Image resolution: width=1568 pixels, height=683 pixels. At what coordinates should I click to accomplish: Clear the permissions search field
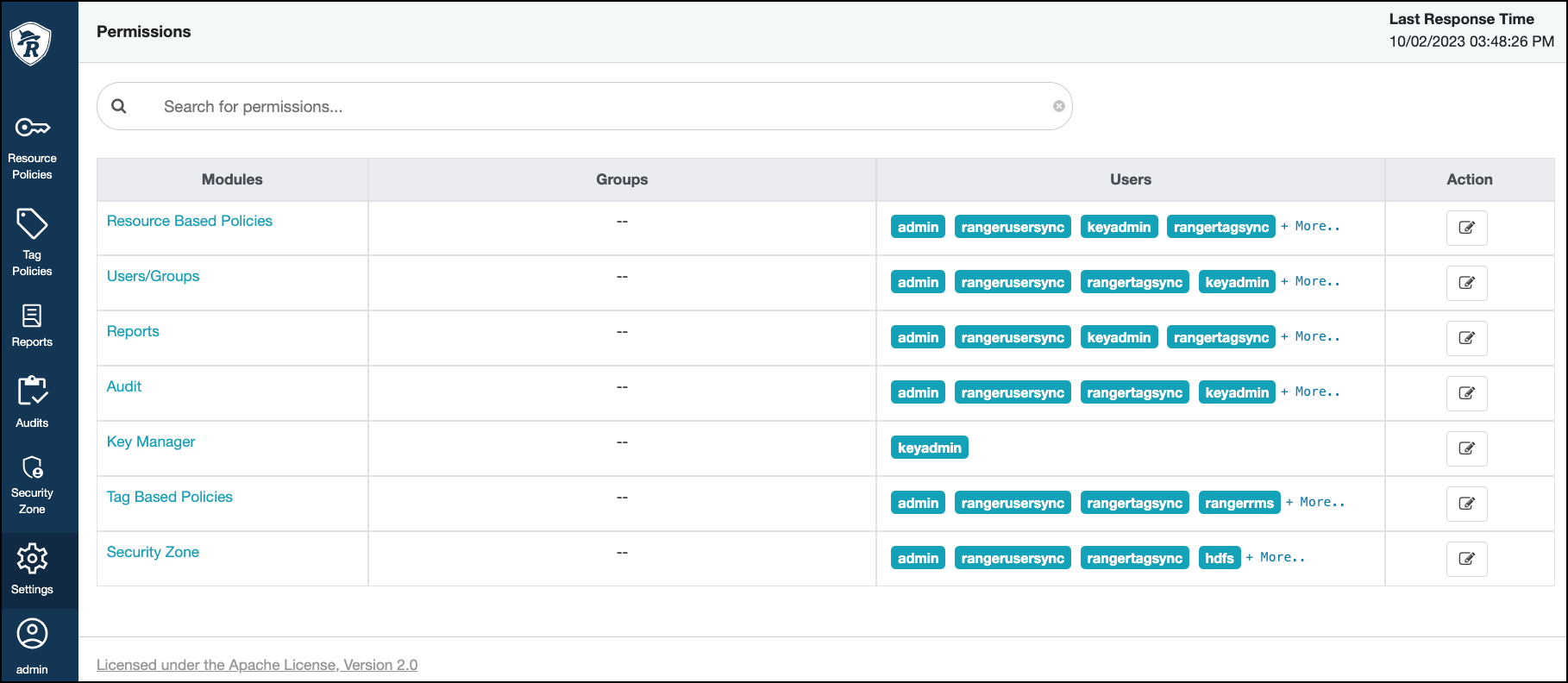1058,106
